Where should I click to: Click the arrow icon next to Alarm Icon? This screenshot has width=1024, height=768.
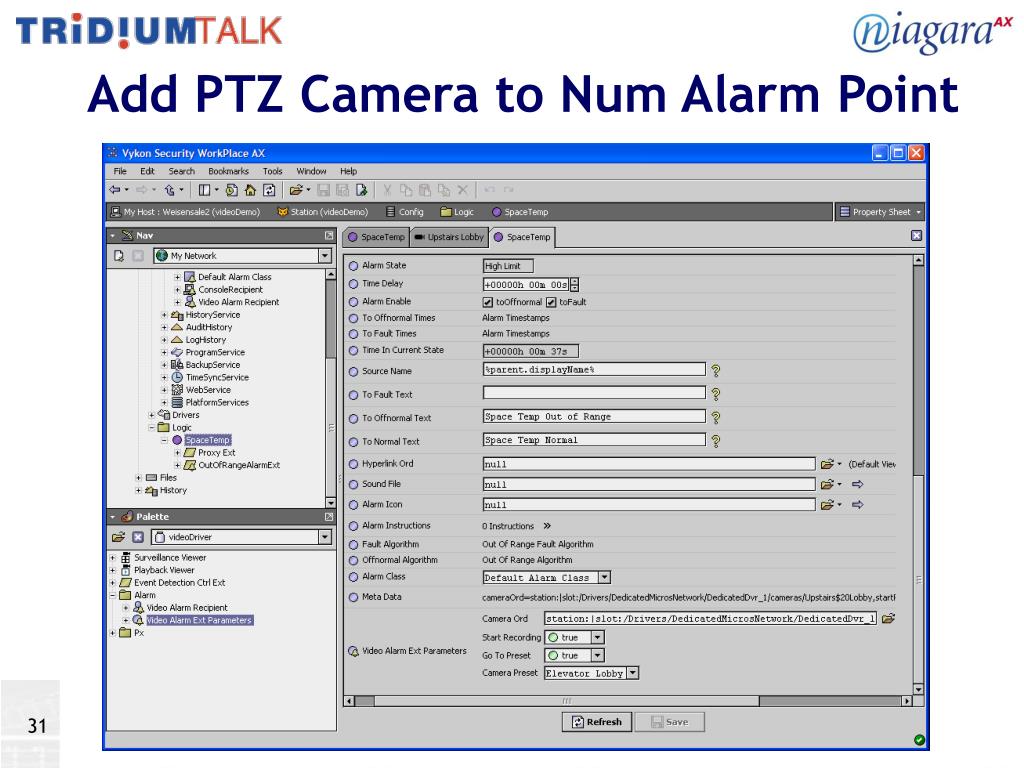point(858,505)
